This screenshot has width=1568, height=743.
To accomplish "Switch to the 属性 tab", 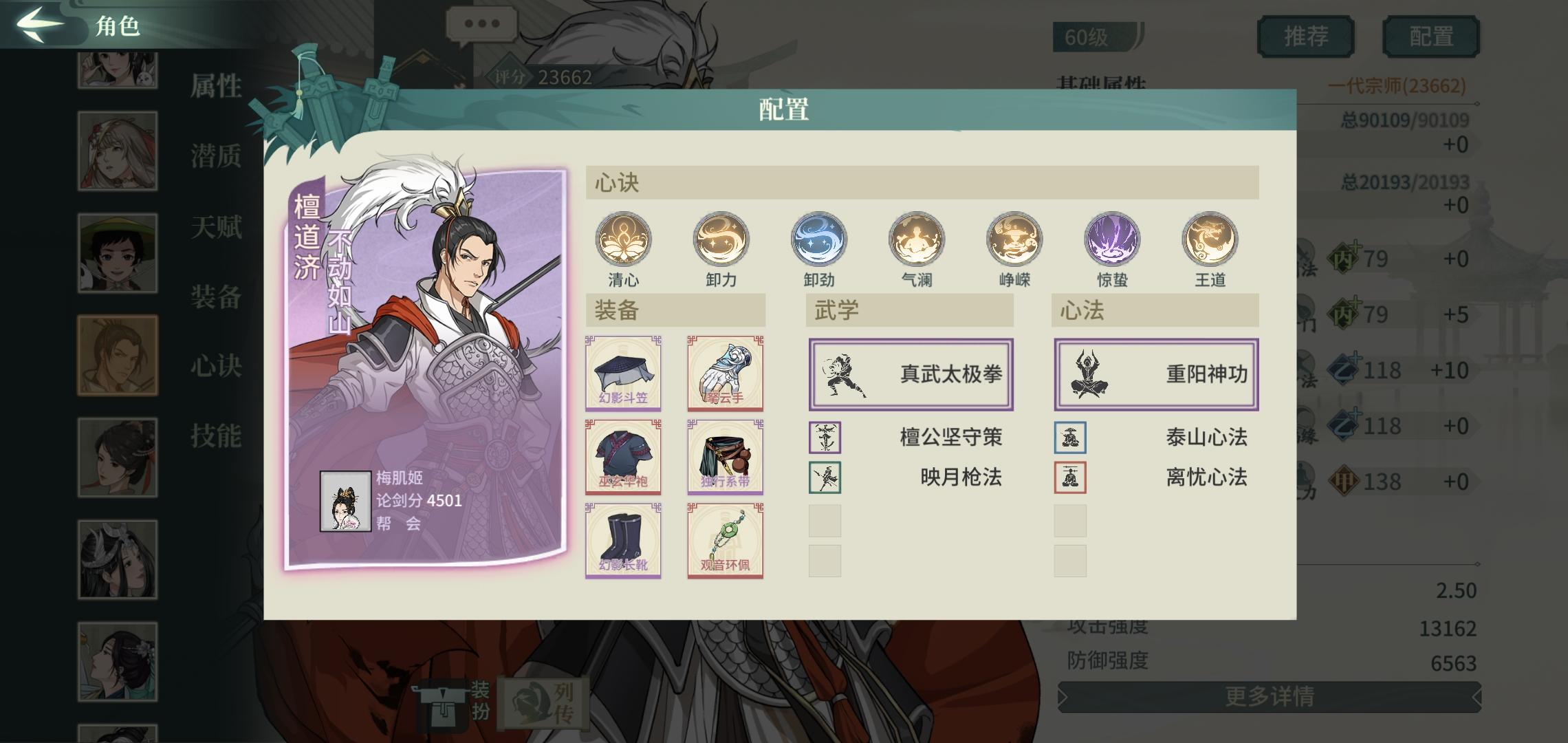I will tap(216, 87).
